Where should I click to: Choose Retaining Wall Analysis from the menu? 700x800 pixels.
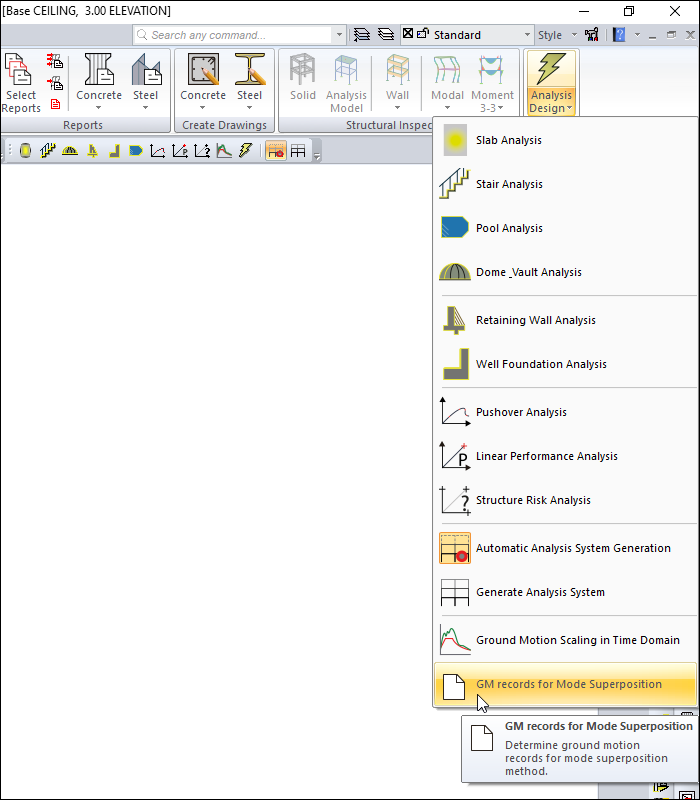click(565, 320)
